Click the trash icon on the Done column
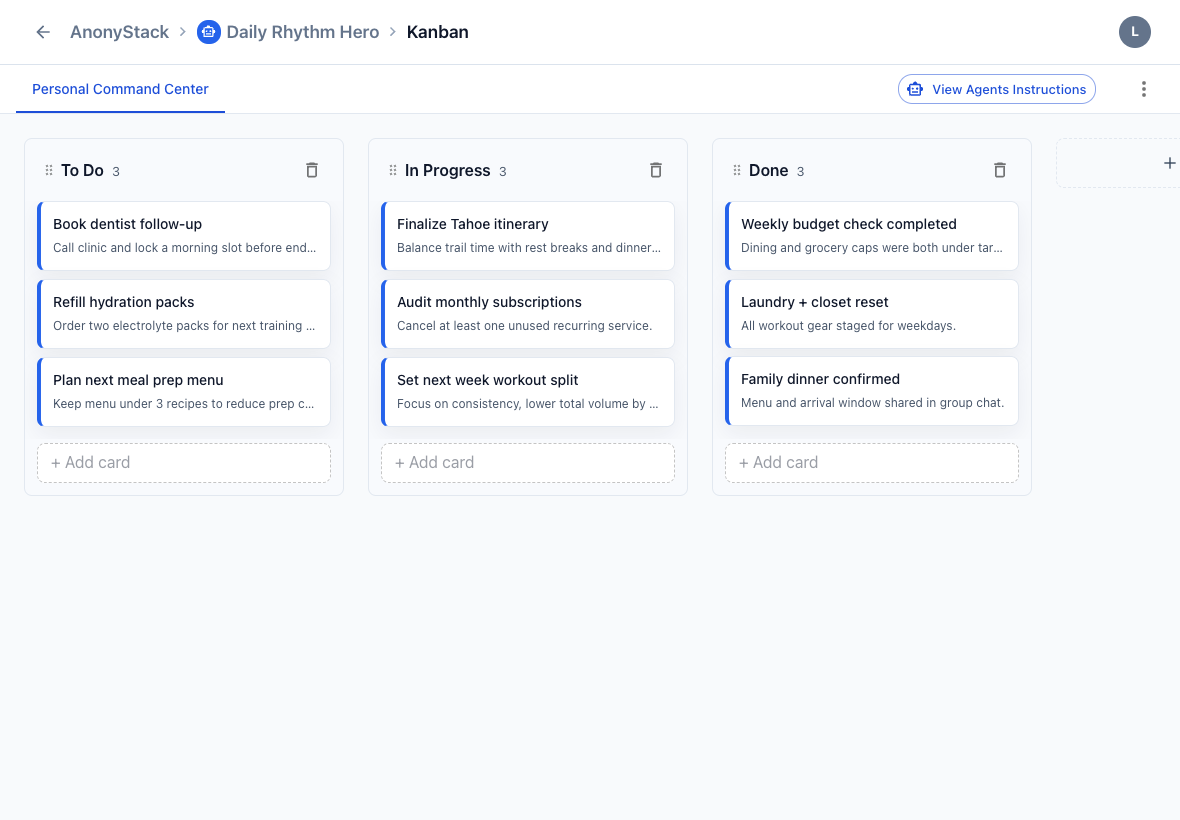1180x820 pixels. pos(999,170)
